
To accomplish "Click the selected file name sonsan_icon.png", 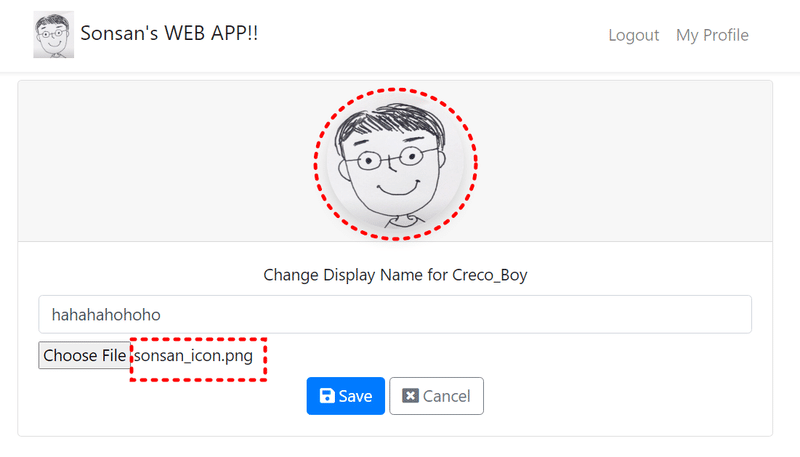I will tap(193, 356).
